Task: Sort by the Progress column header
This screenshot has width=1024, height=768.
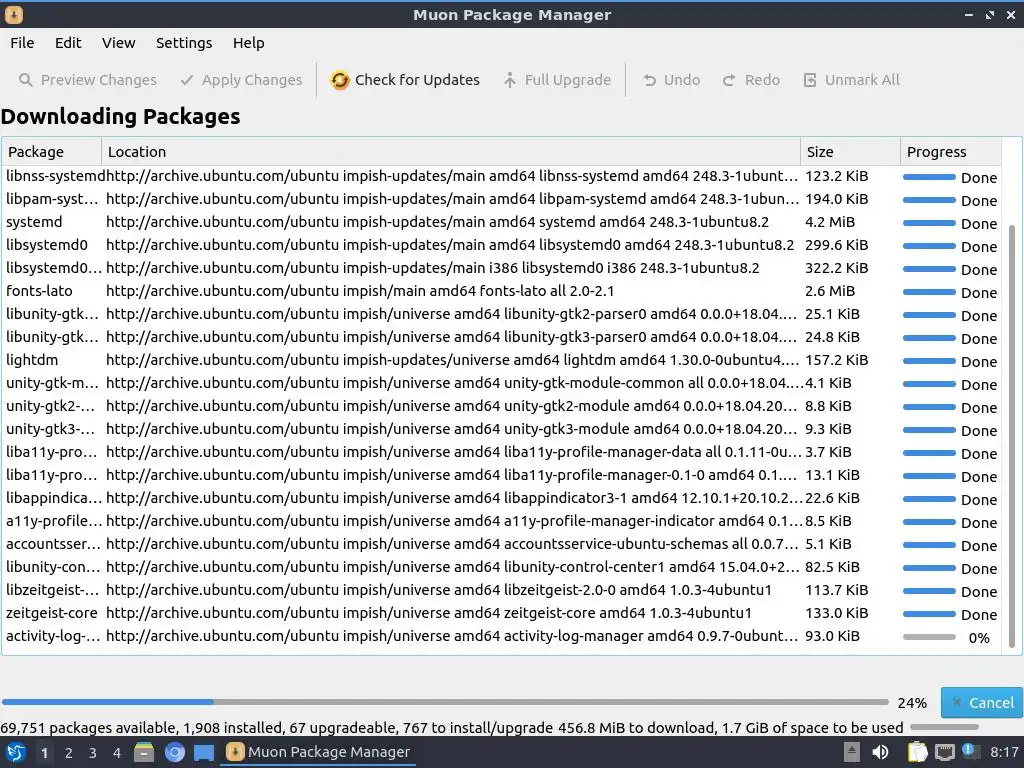Action: click(951, 152)
